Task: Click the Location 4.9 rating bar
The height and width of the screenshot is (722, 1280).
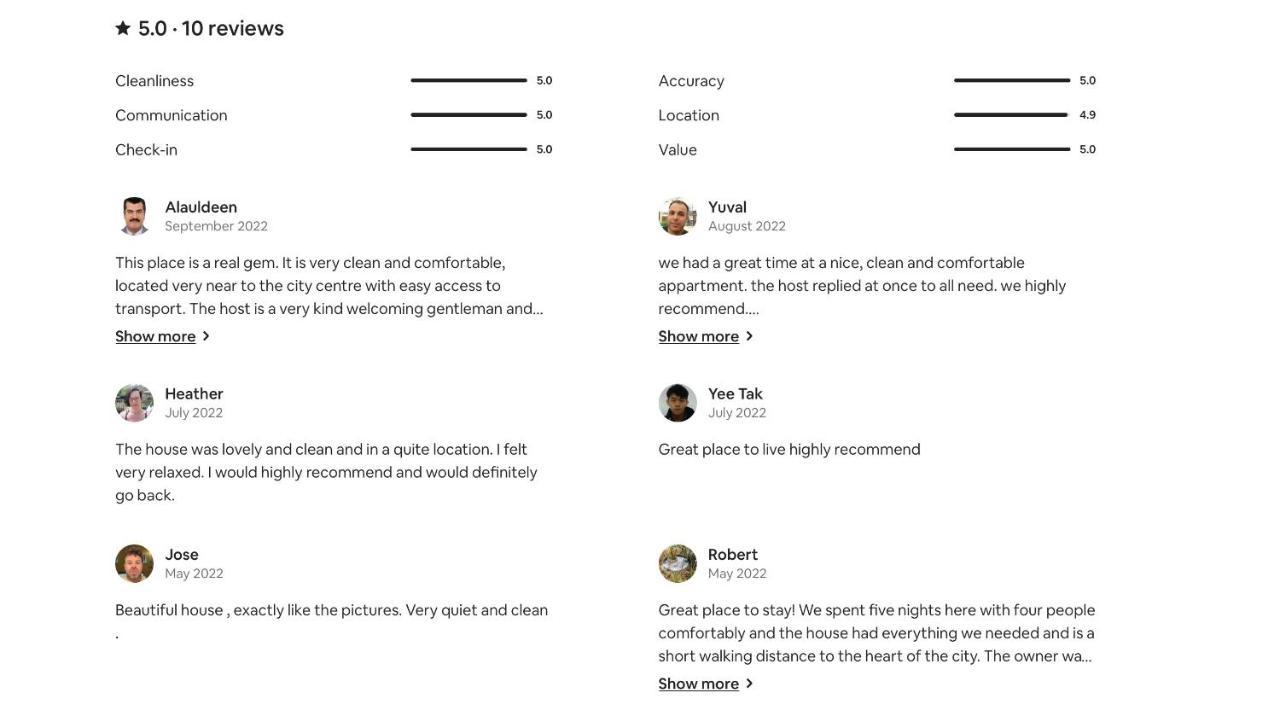Action: (1012, 115)
